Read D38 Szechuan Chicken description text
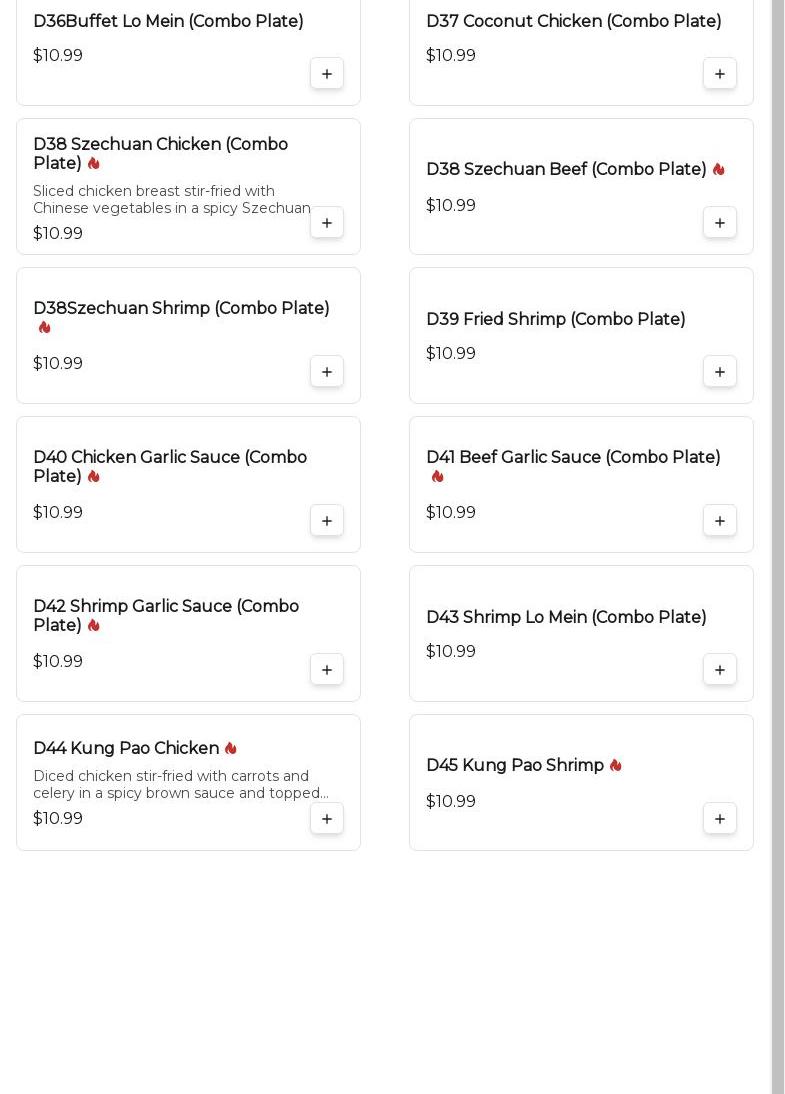 172,200
